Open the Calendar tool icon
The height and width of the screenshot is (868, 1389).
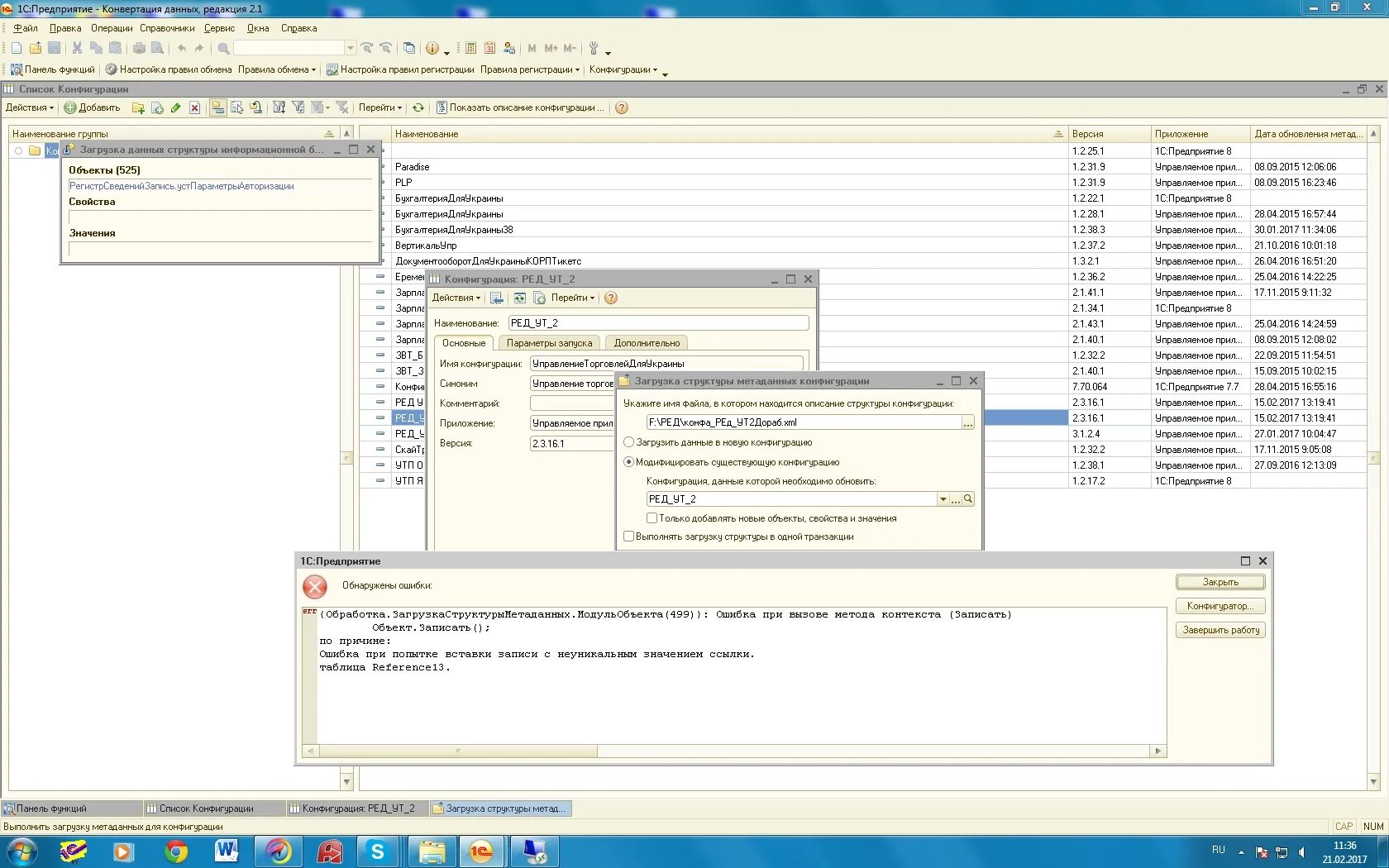click(489, 48)
